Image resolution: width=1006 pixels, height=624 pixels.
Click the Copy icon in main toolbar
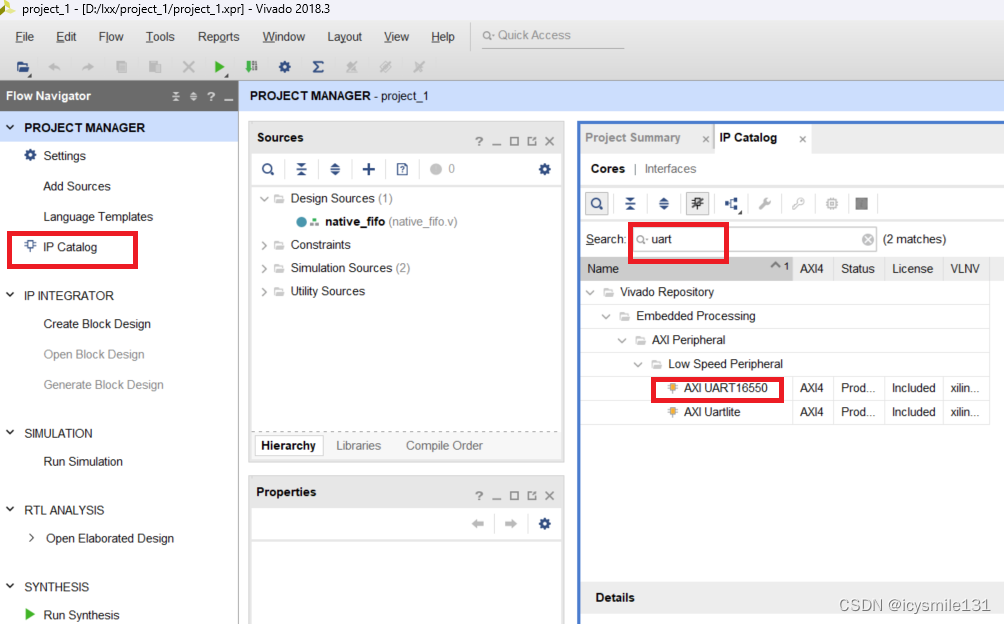[x=121, y=67]
